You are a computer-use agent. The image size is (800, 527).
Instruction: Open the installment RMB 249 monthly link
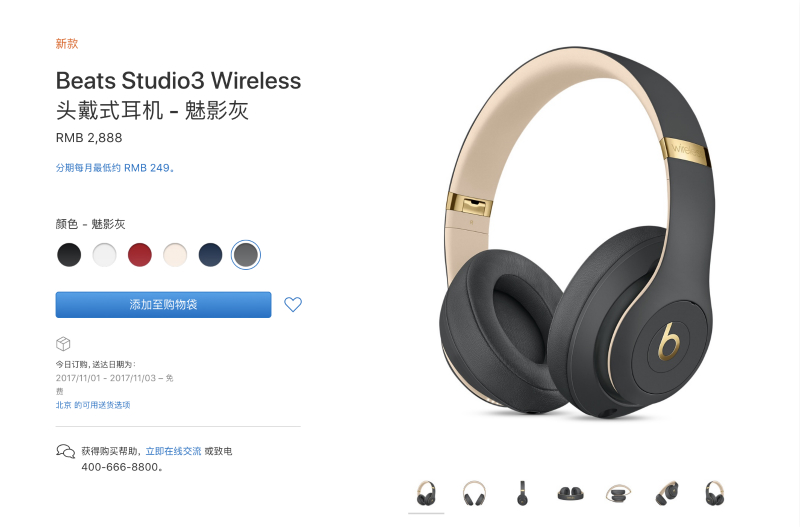pos(115,168)
